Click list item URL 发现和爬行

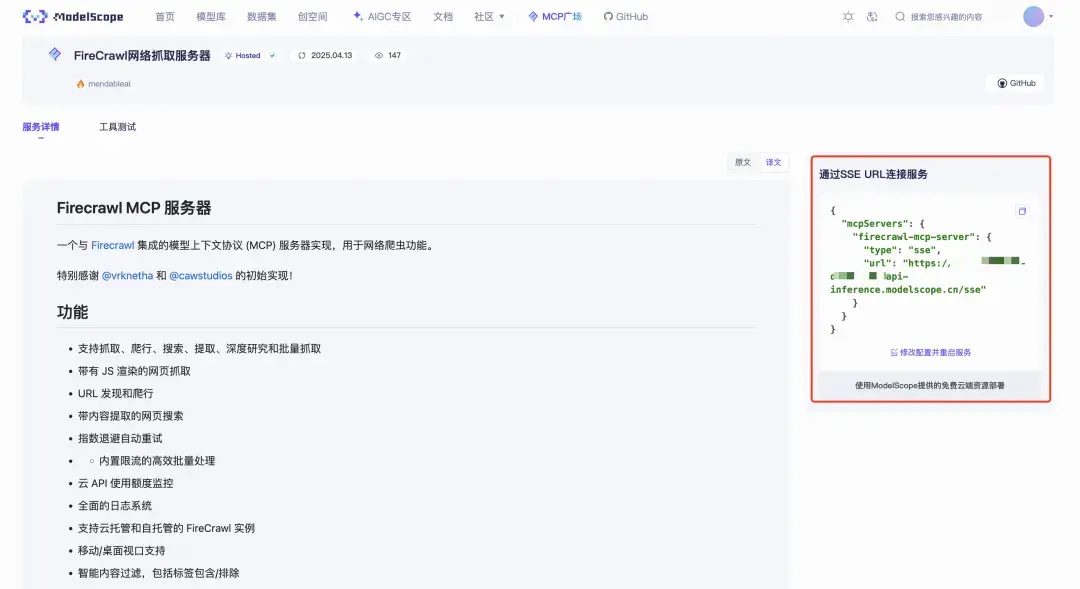tap(116, 393)
